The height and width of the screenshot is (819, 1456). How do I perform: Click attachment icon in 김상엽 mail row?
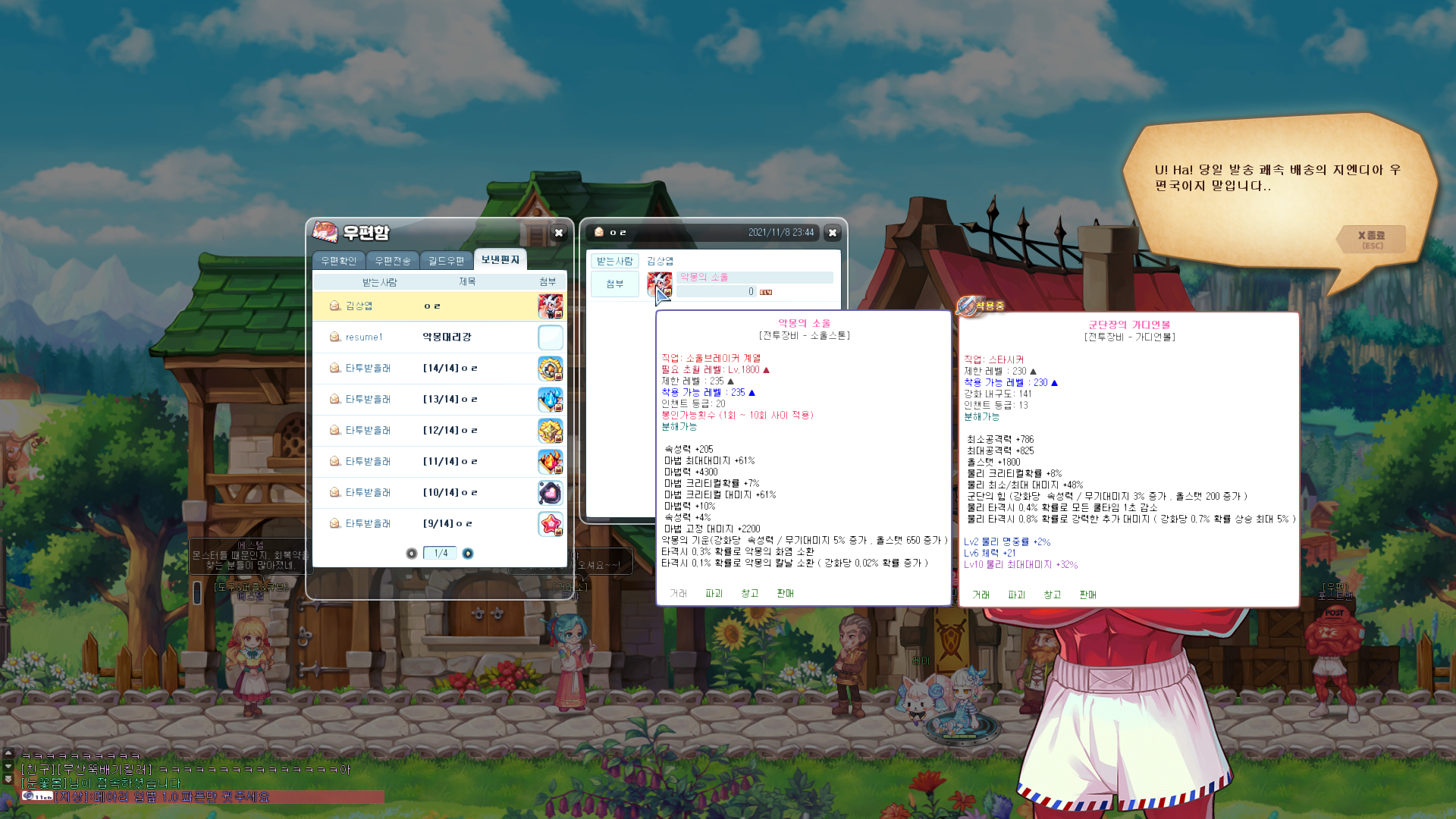[x=550, y=306]
